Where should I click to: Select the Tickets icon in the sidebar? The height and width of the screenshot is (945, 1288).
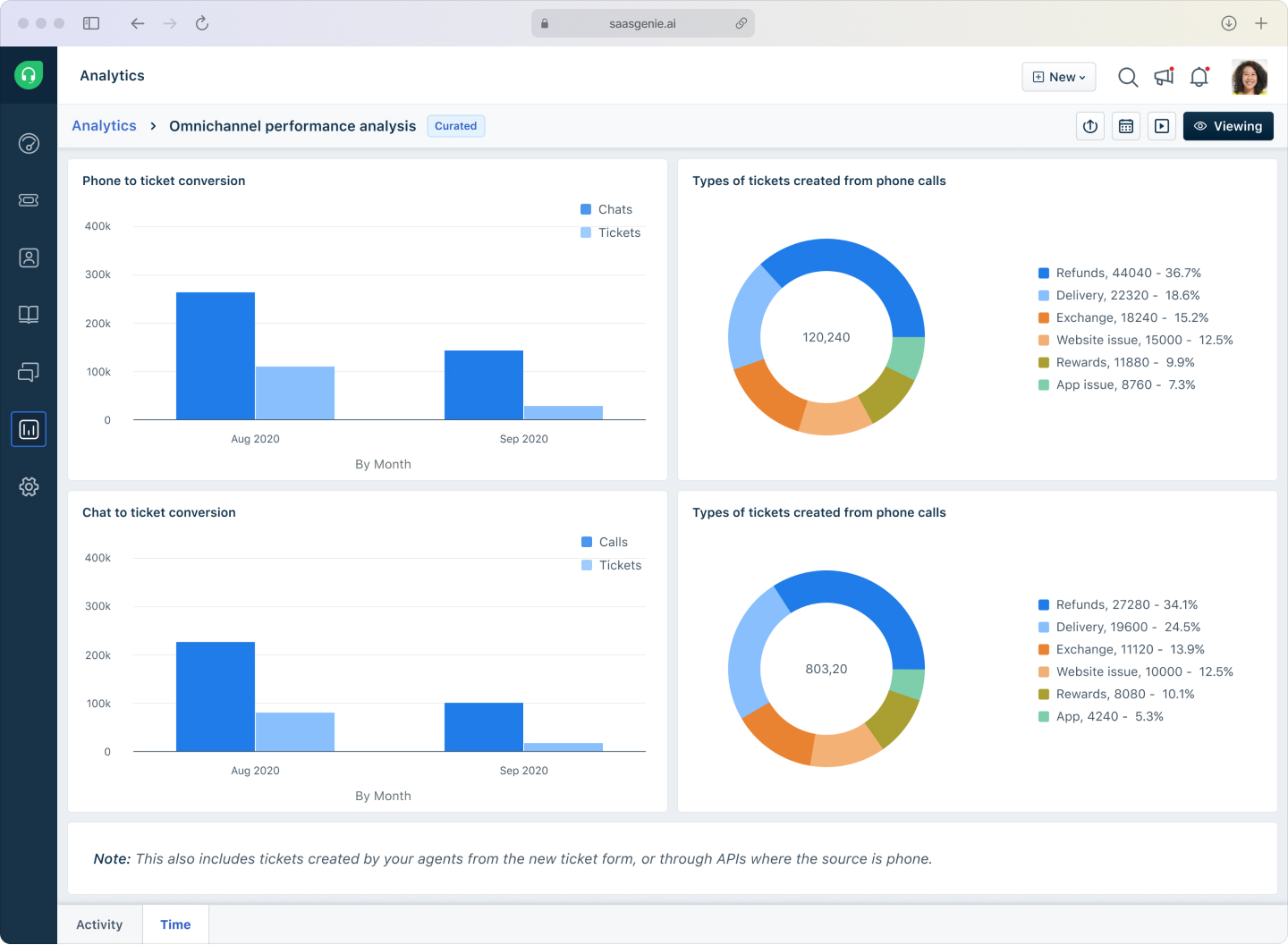[x=29, y=200]
